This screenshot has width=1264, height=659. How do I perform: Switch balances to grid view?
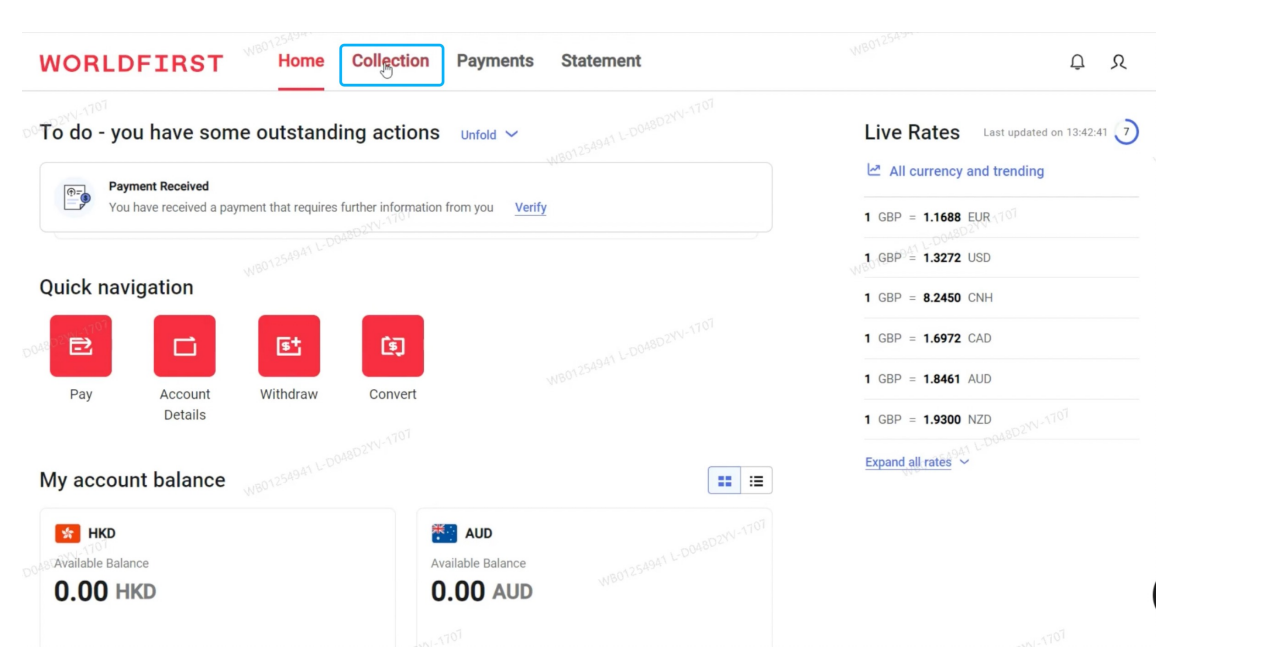724,481
